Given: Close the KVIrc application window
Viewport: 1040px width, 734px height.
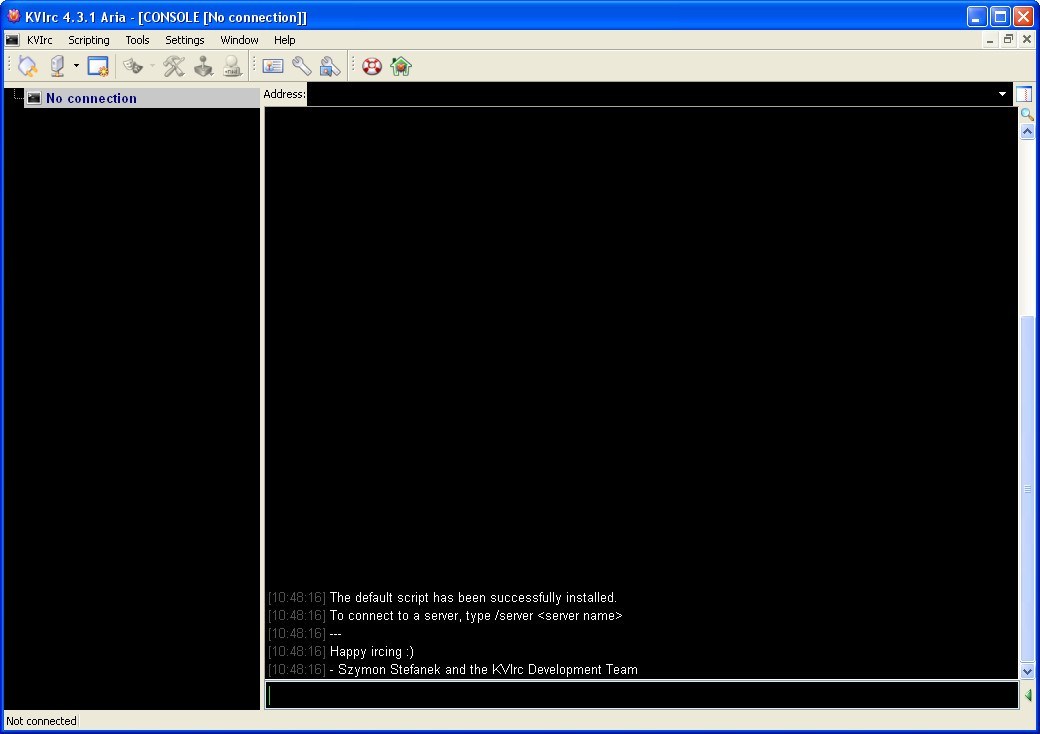Looking at the screenshot, I should [x=1023, y=17].
